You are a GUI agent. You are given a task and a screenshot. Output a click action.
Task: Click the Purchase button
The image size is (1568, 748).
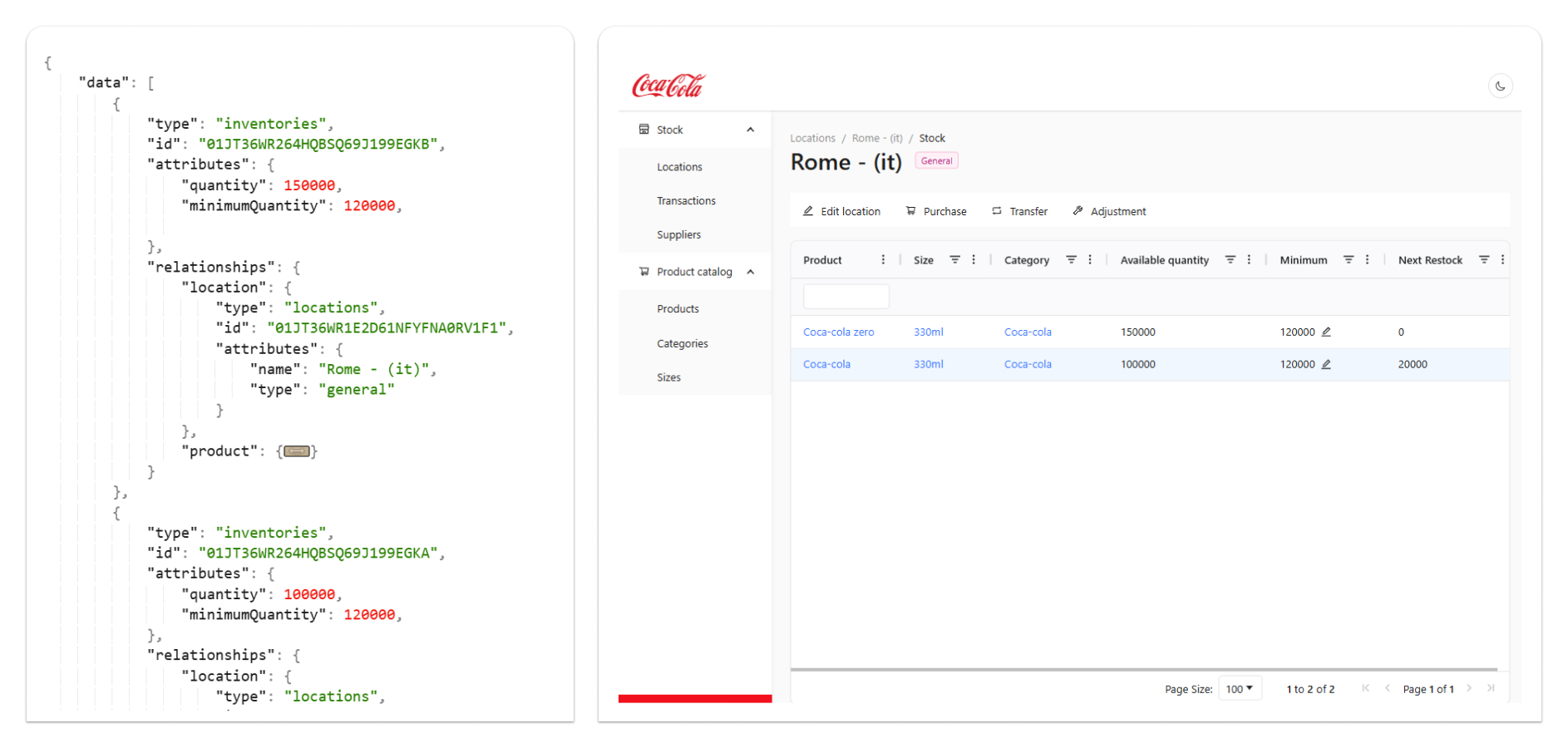pyautogui.click(x=936, y=211)
